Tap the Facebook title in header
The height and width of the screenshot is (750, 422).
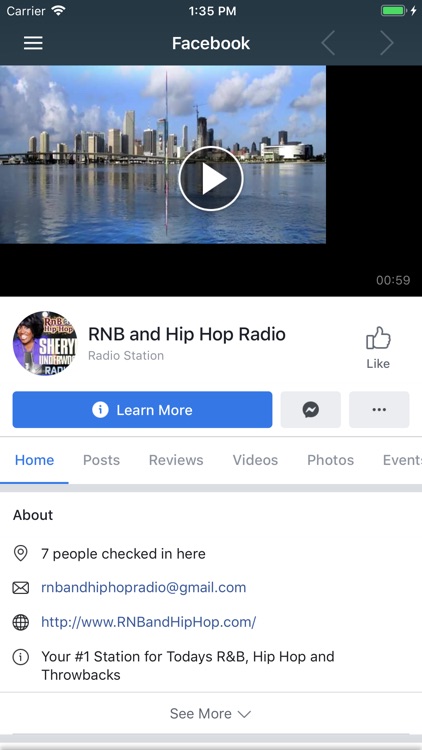[x=211, y=43]
